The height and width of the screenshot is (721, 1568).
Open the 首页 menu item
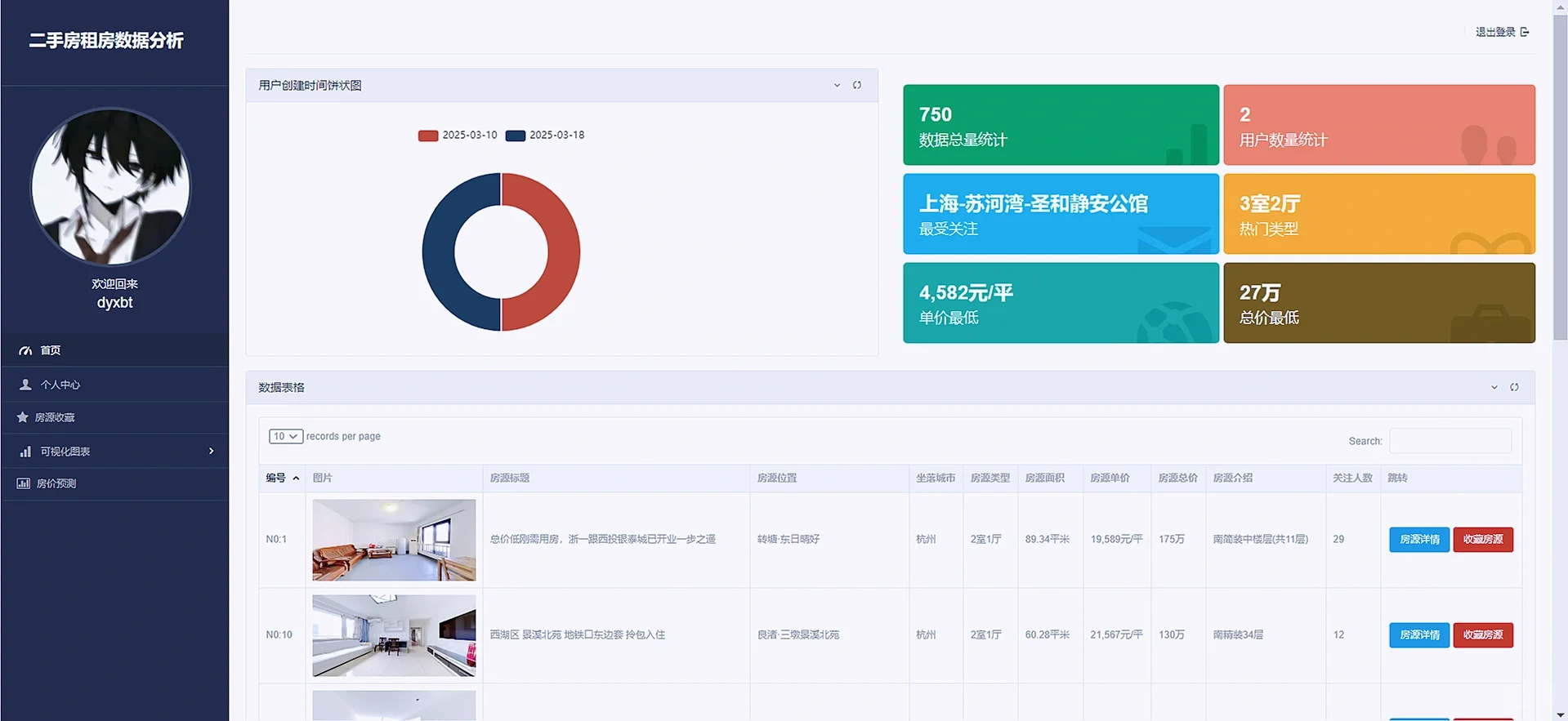(x=114, y=350)
